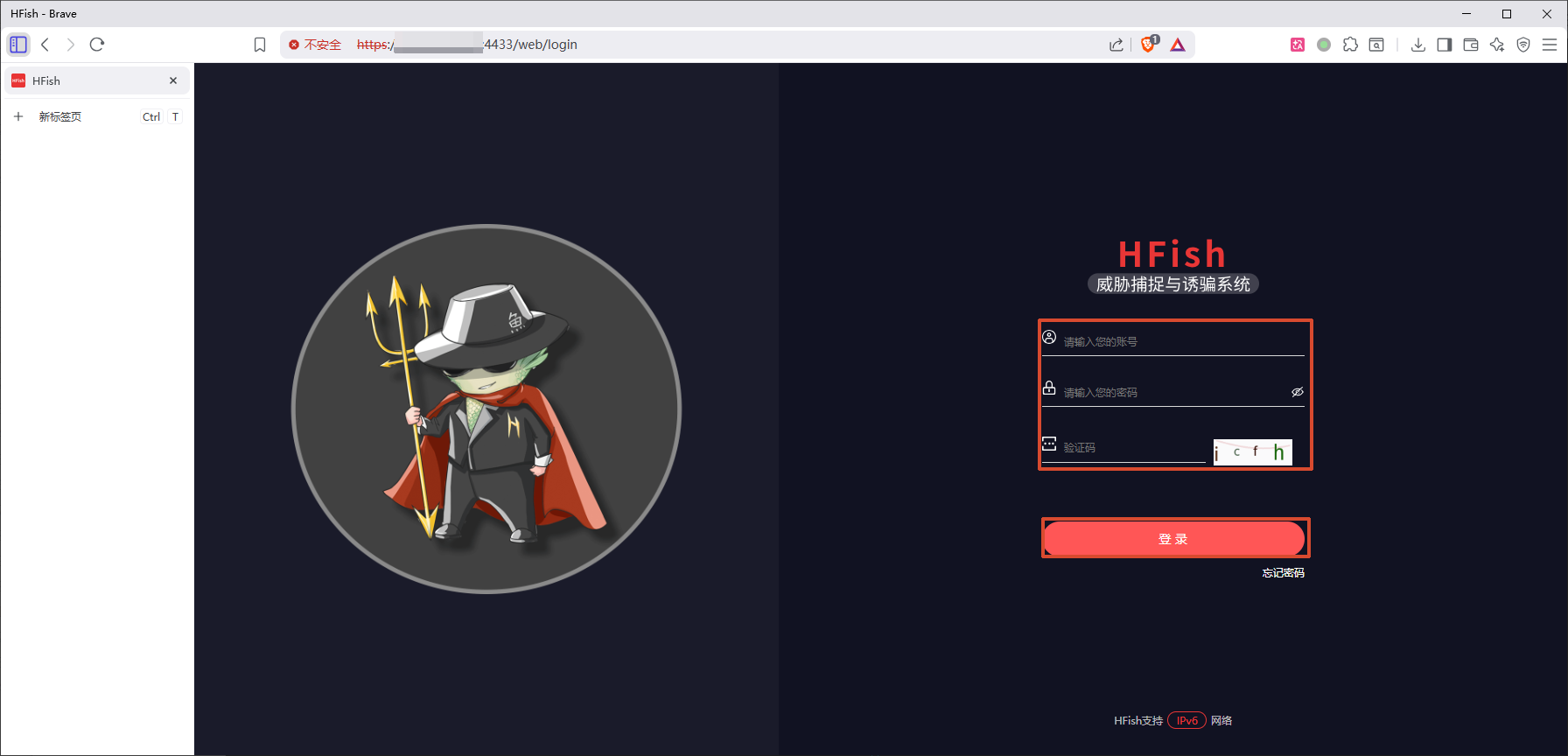Click the red HFish title text
The width and height of the screenshot is (1568, 756).
1172,255
